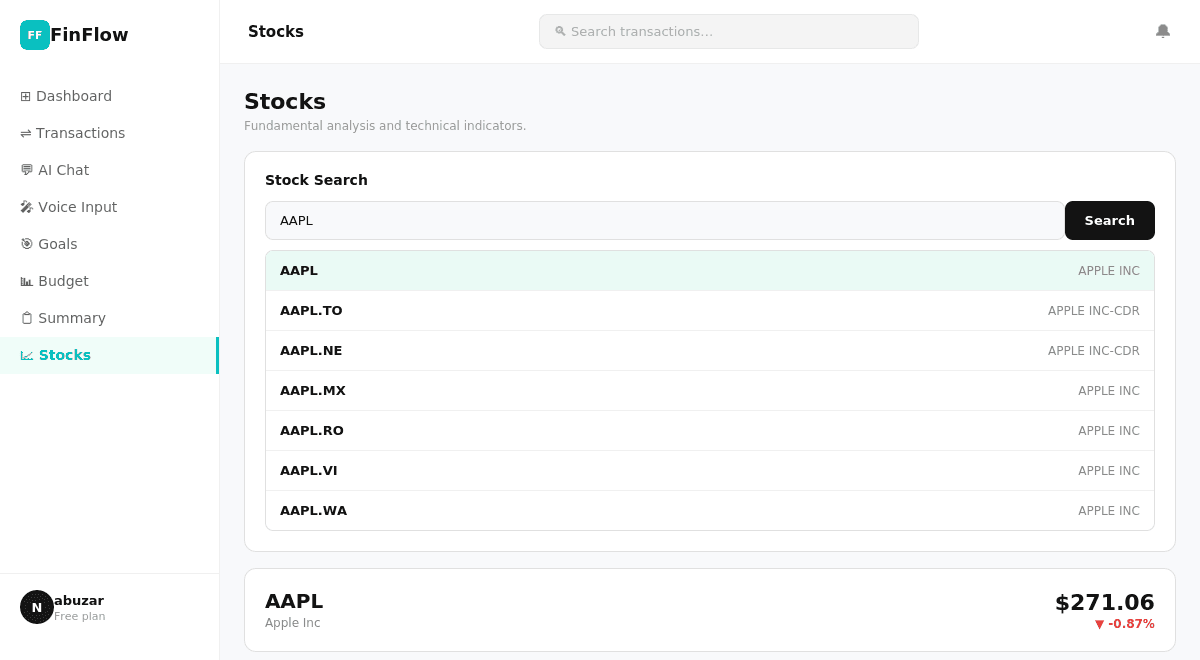Screen dimensions: 1200x660
Task: Click the $271.06 price value
Action: click(x=1105, y=602)
